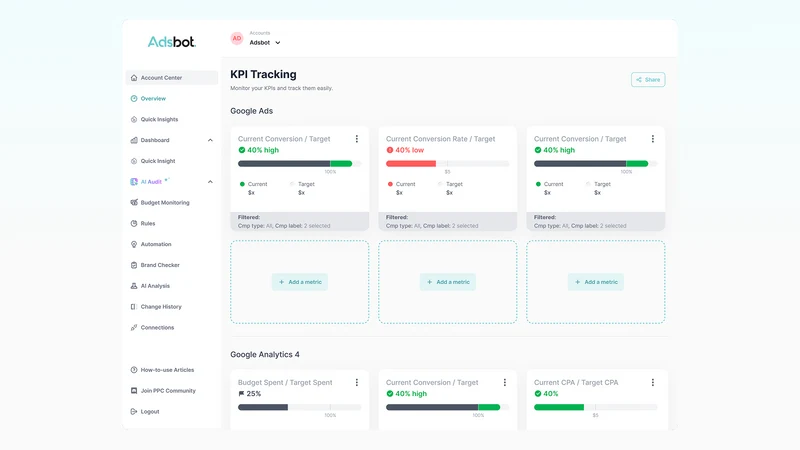Collapse the Dashboard section chevron
The width and height of the screenshot is (800, 450).
tap(210, 140)
